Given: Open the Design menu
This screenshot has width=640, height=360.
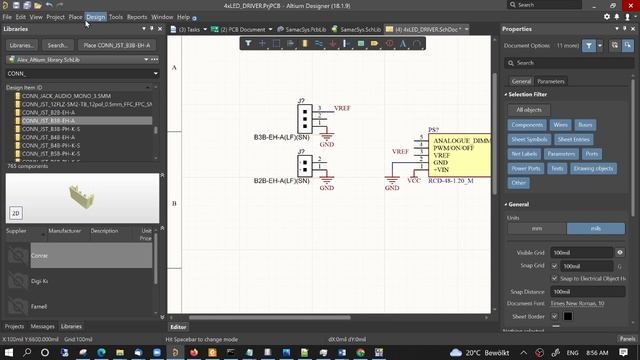Looking at the screenshot, I should click(x=96, y=17).
